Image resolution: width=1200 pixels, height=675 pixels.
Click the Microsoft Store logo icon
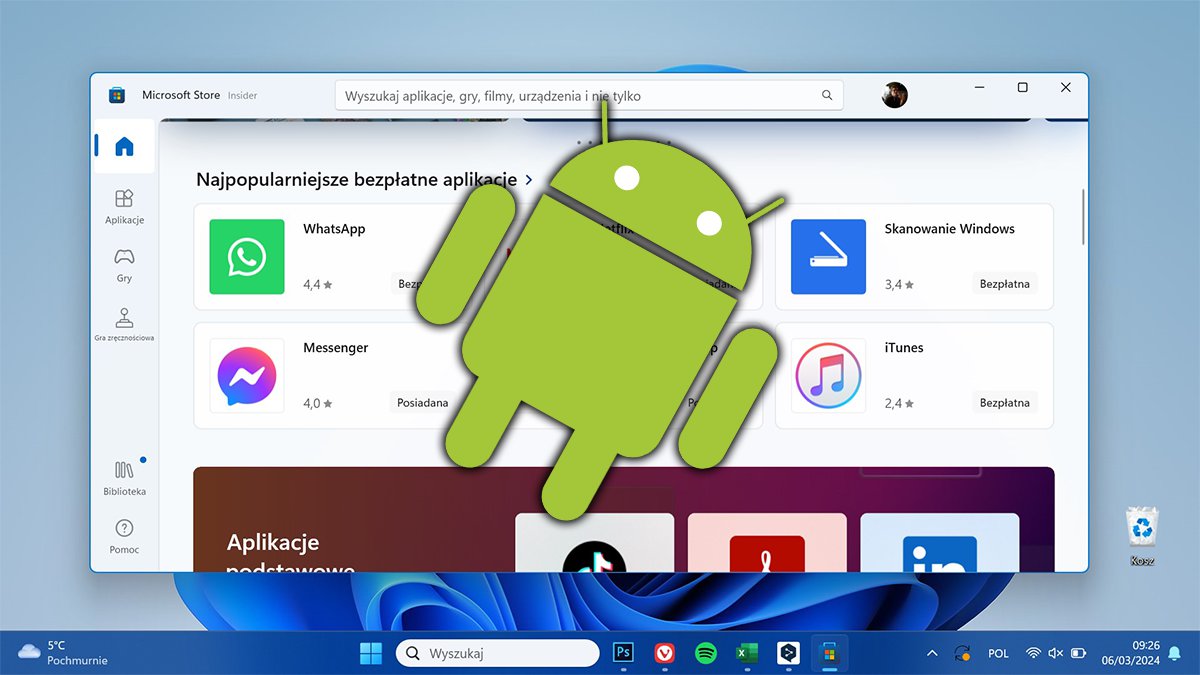117,95
